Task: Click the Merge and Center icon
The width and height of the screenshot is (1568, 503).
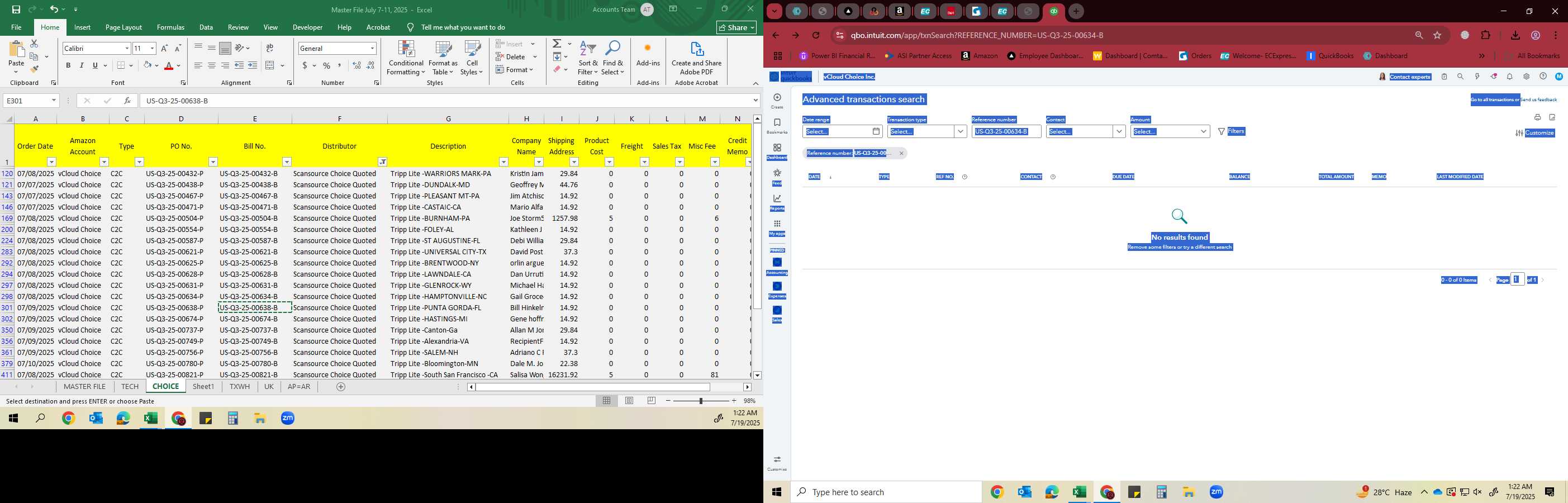Action: (x=270, y=65)
